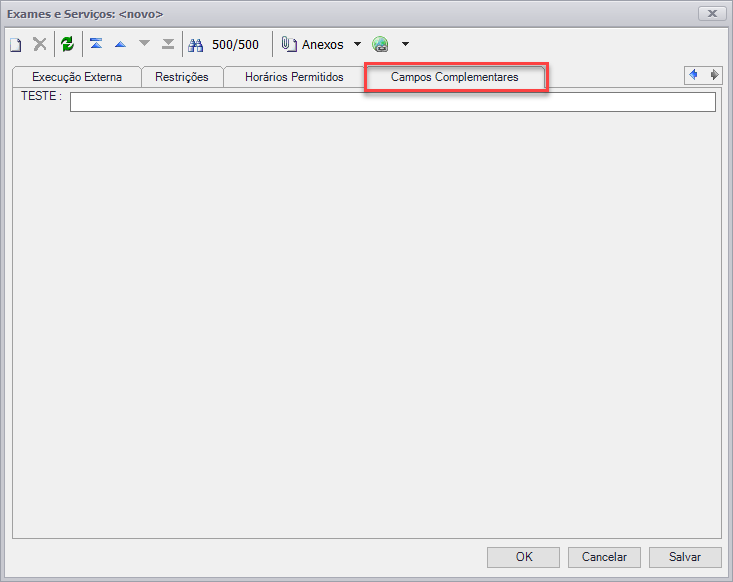Go to previous record up arrow
Viewport: 733px width, 582px height.
(121, 44)
